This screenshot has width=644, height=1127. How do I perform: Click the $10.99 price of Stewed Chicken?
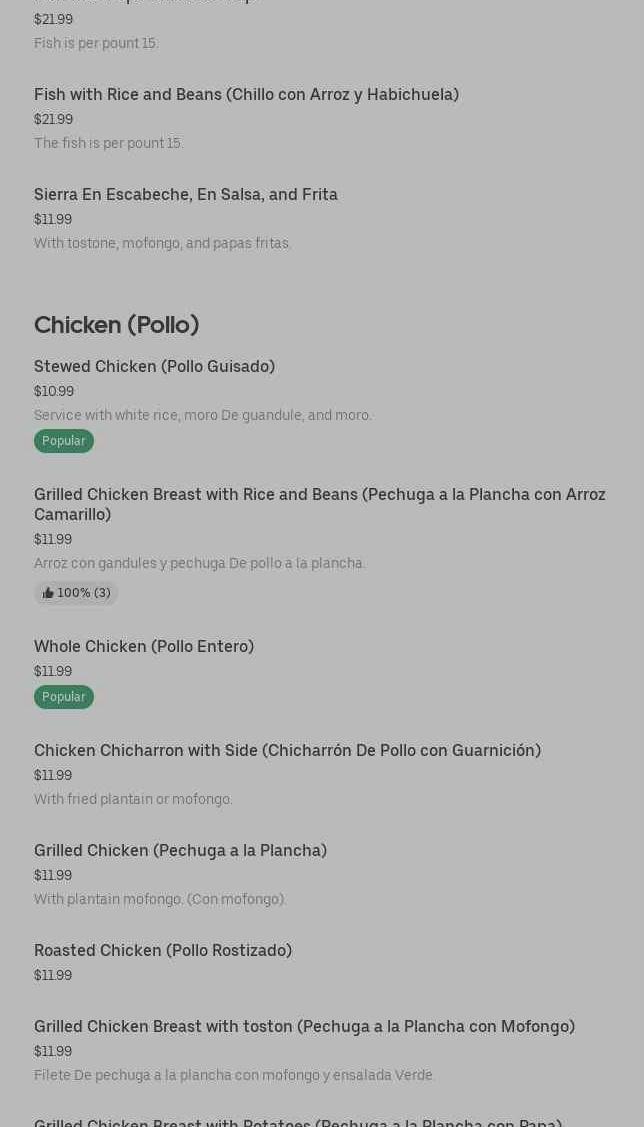pos(54,391)
